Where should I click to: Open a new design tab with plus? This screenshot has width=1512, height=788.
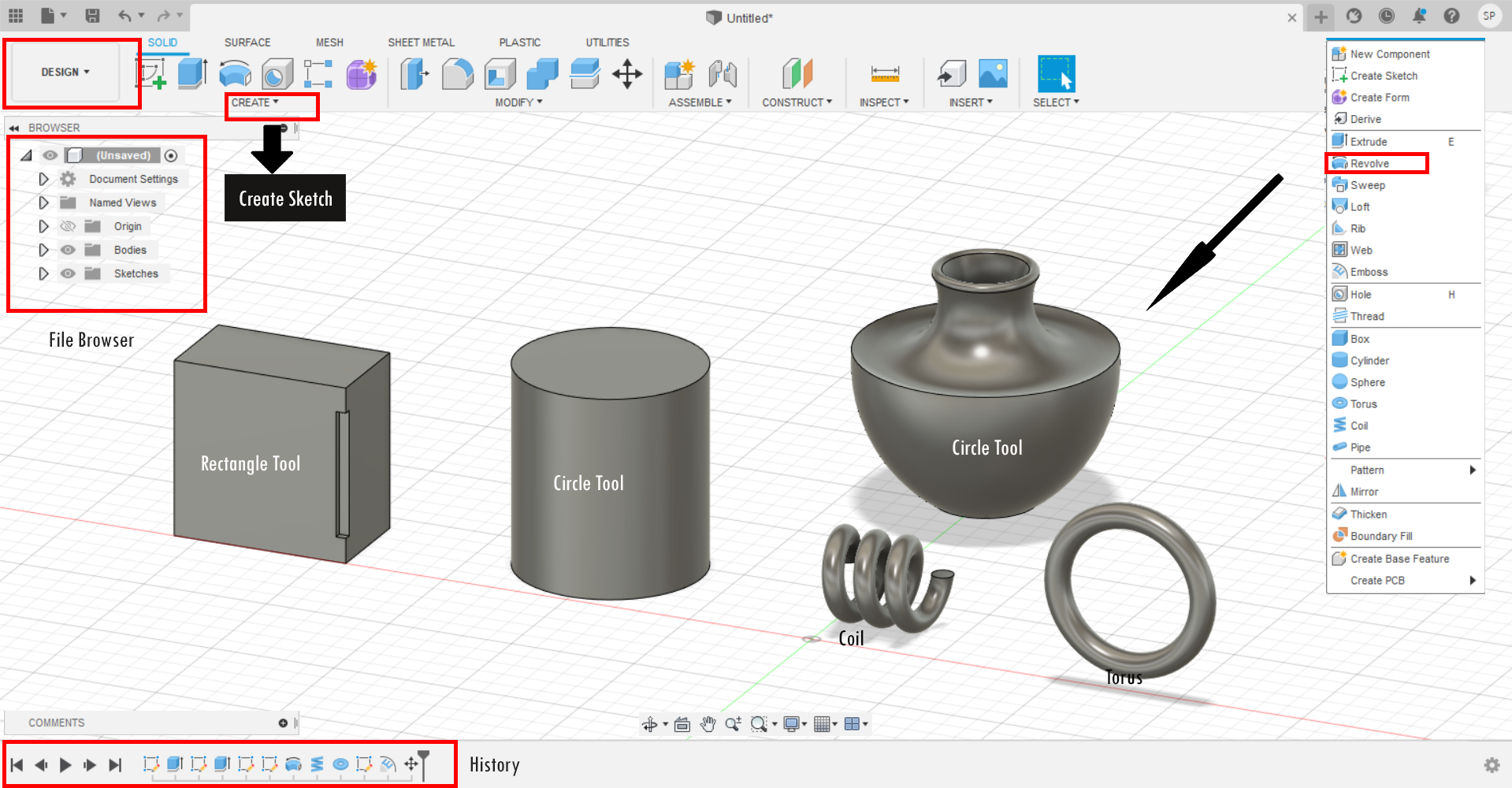pyautogui.click(x=1321, y=17)
